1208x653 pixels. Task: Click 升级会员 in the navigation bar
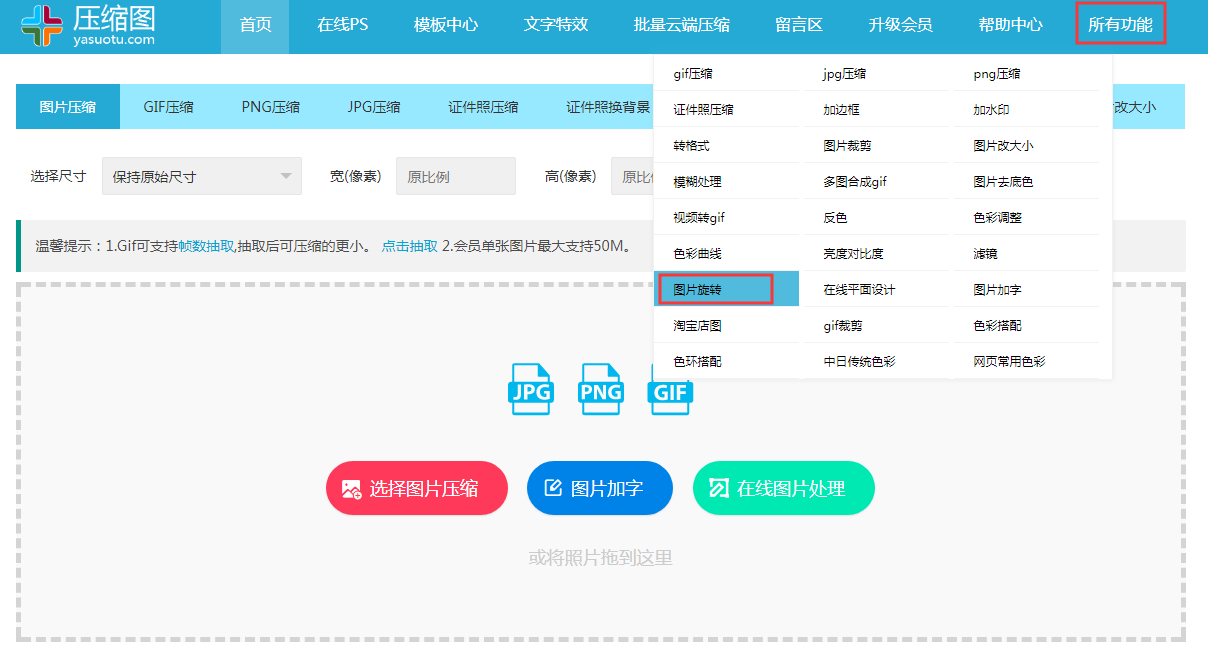click(901, 26)
